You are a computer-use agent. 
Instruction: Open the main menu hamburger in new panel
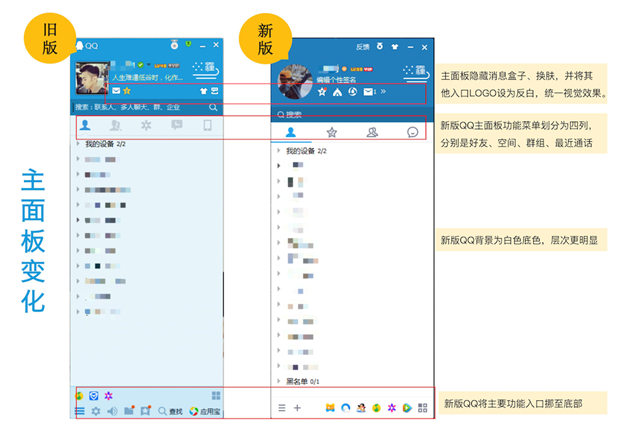(282, 408)
